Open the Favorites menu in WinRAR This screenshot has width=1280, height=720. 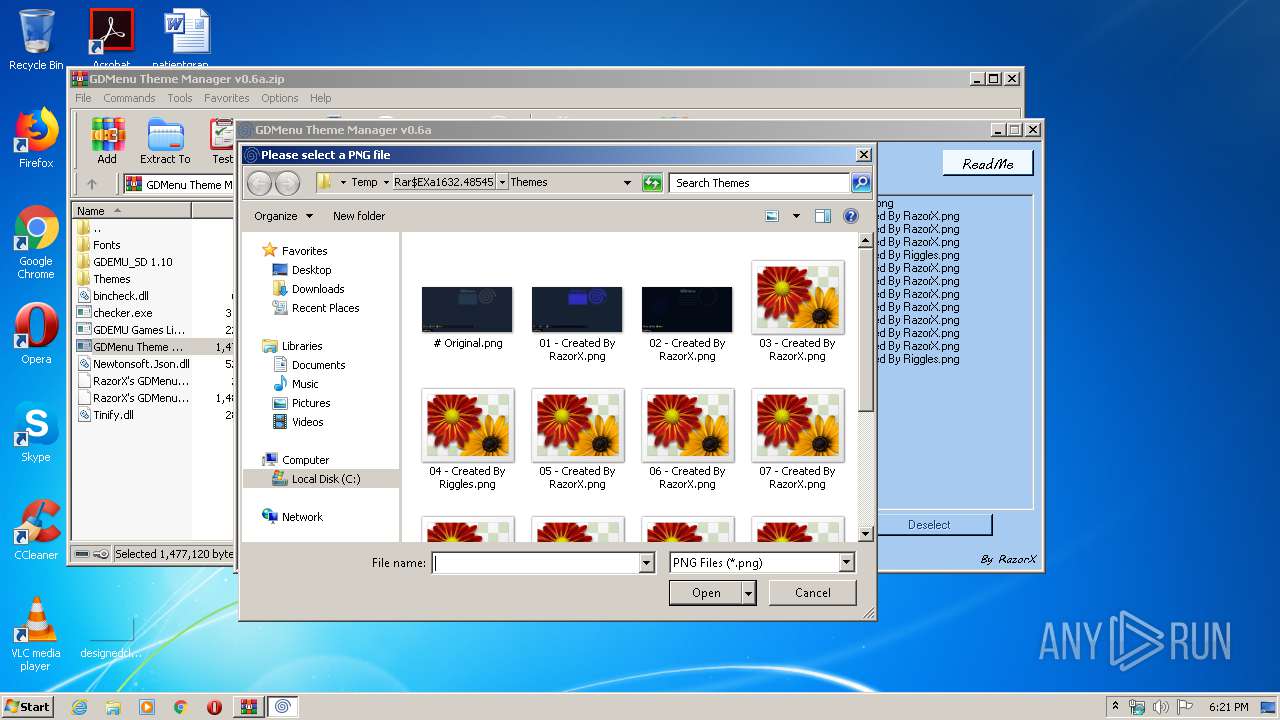pyautogui.click(x=227, y=98)
